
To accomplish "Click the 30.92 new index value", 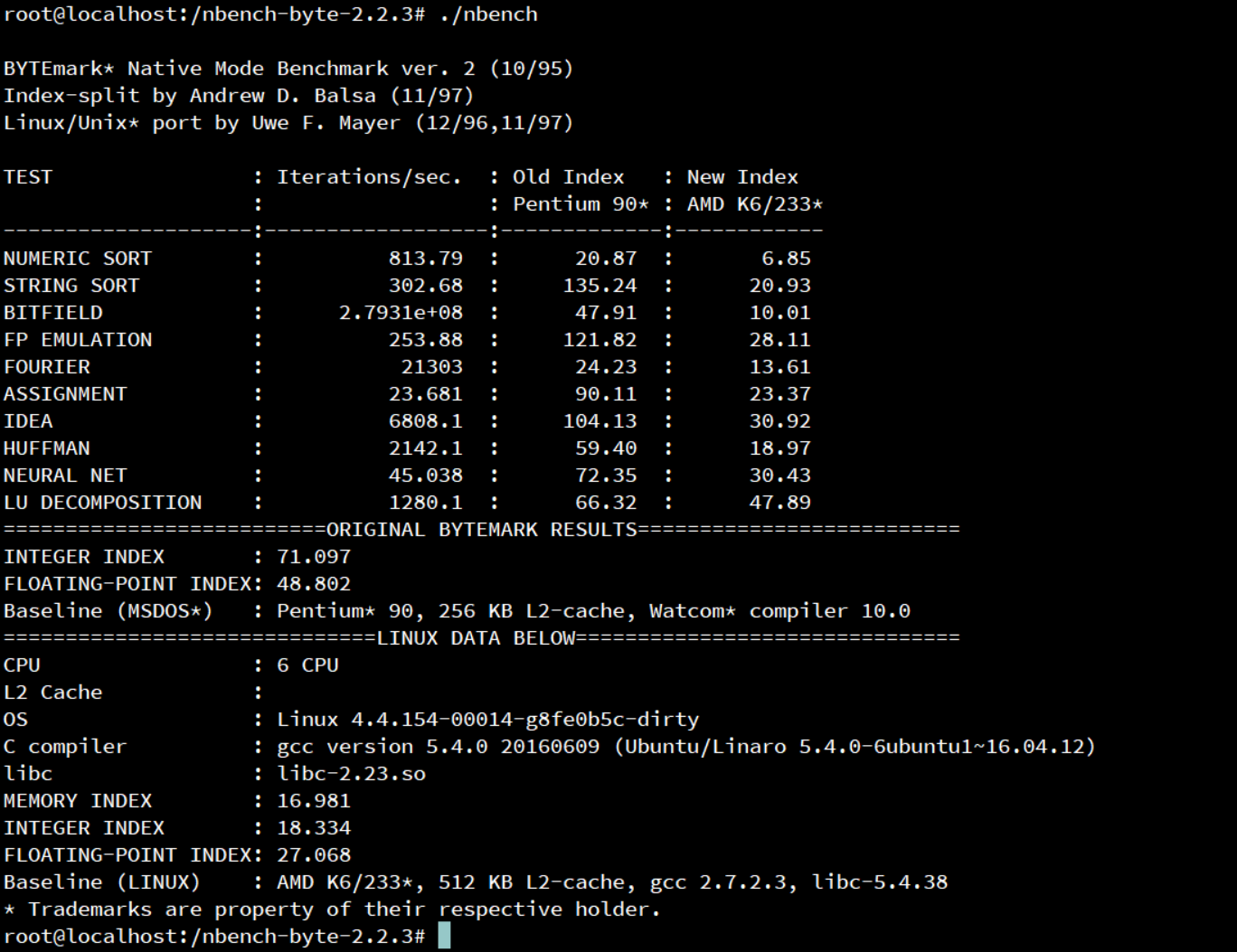I will coord(780,421).
